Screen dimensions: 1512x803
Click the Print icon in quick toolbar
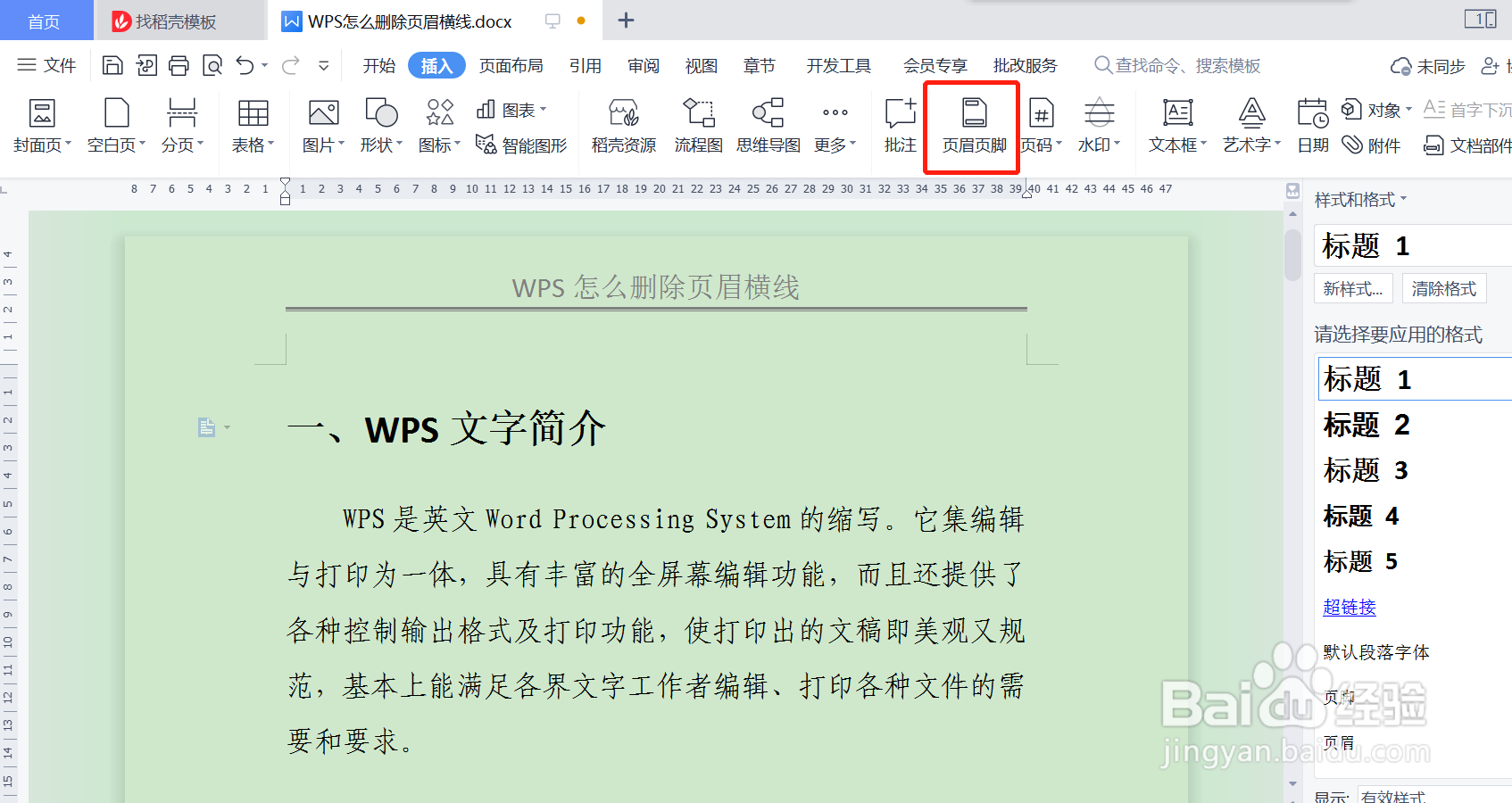[179, 65]
